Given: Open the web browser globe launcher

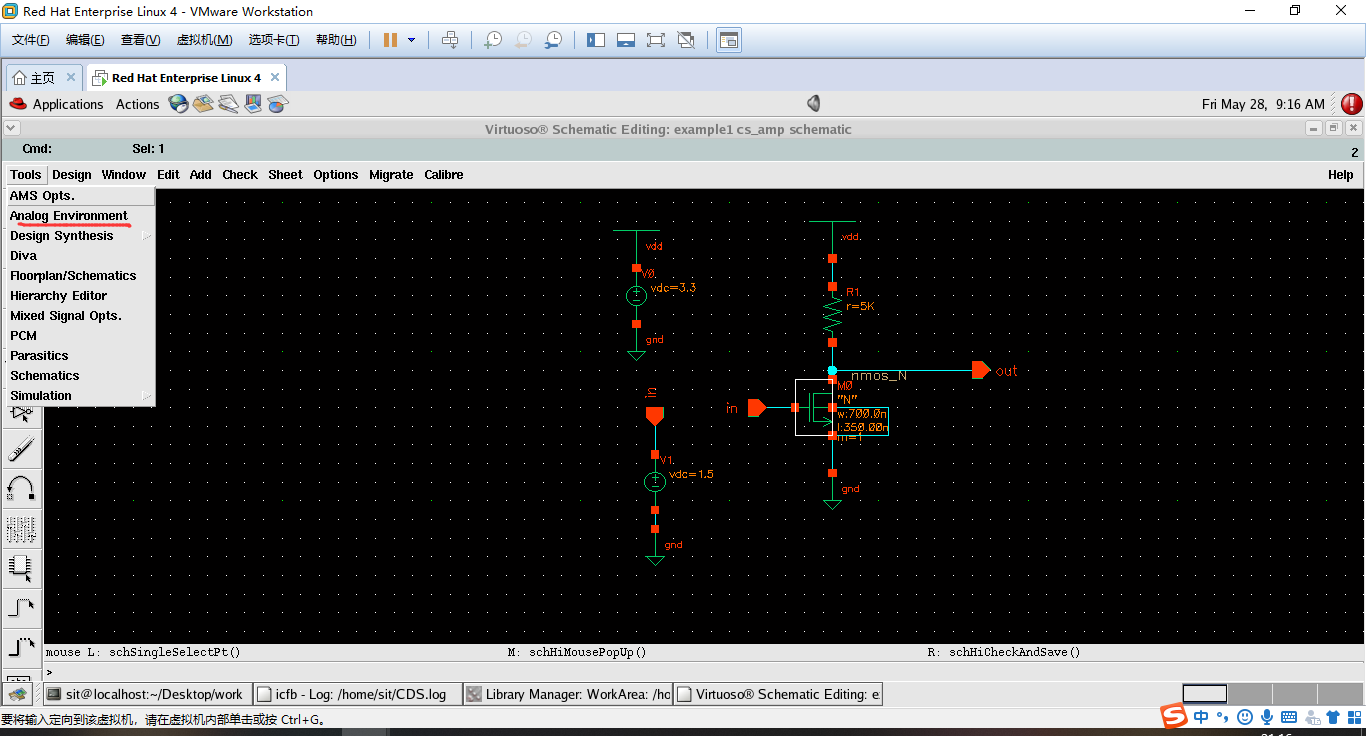Looking at the screenshot, I should click(x=179, y=103).
